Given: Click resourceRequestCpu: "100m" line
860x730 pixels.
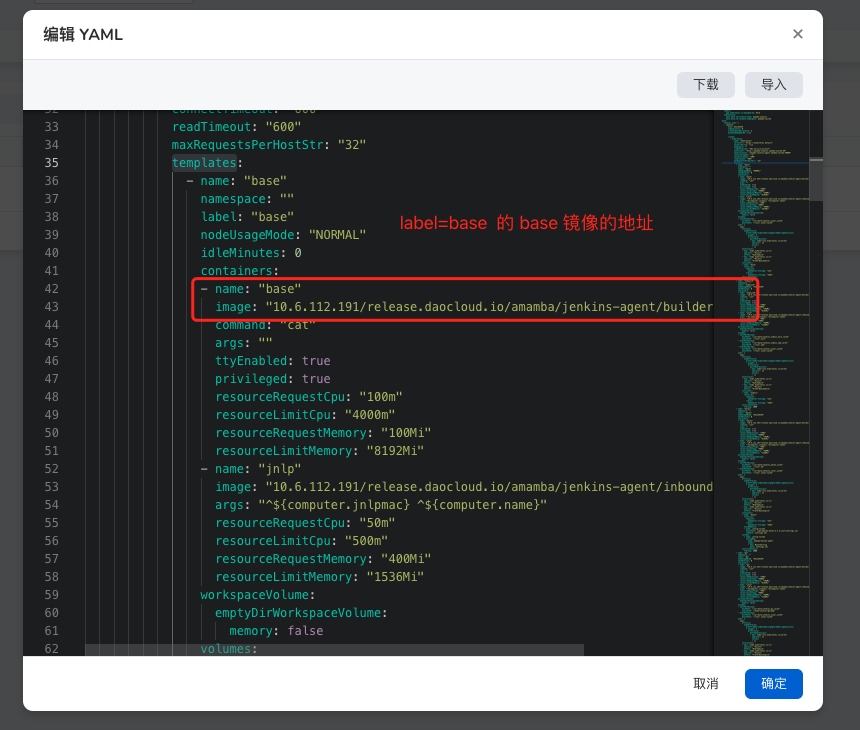Looking at the screenshot, I should click(308, 397).
